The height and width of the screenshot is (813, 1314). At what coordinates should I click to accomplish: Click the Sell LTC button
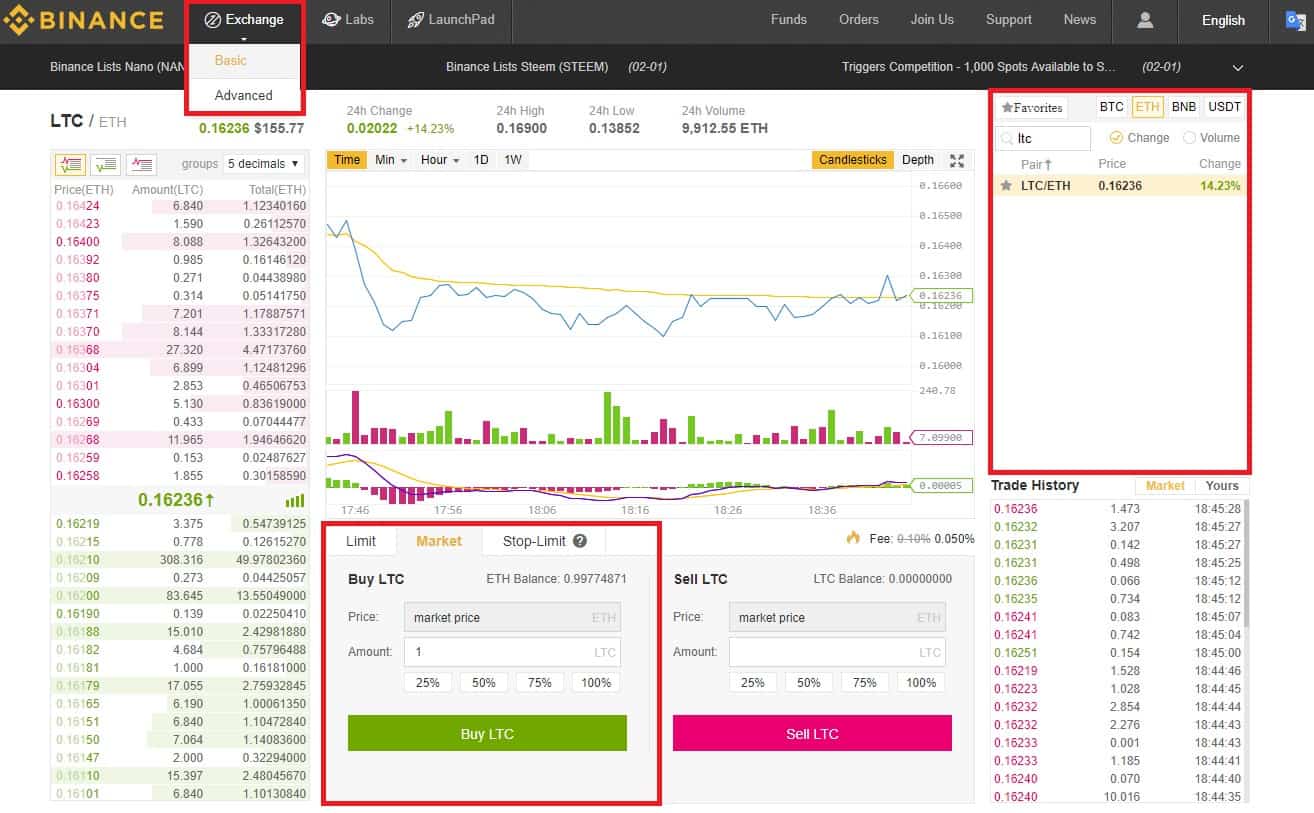(812, 733)
